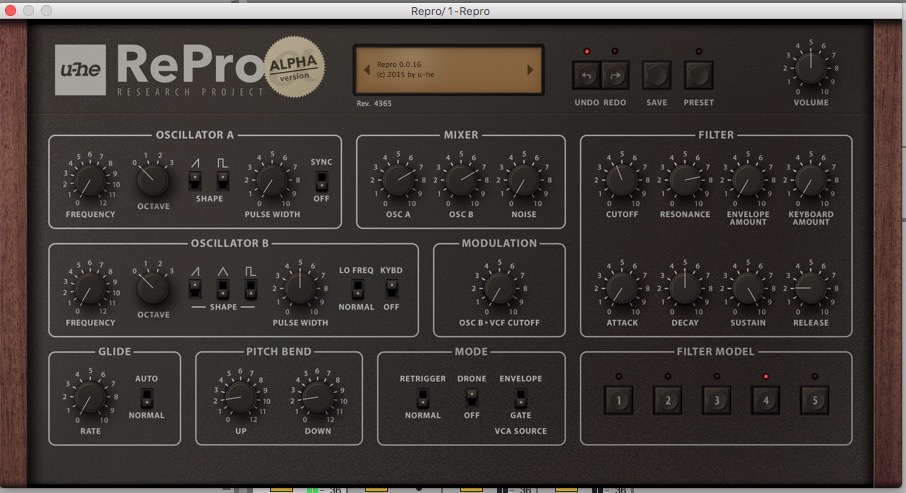This screenshot has height=493, width=906.
Task: Click Oscillator B Octave knob
Action: (x=153, y=288)
